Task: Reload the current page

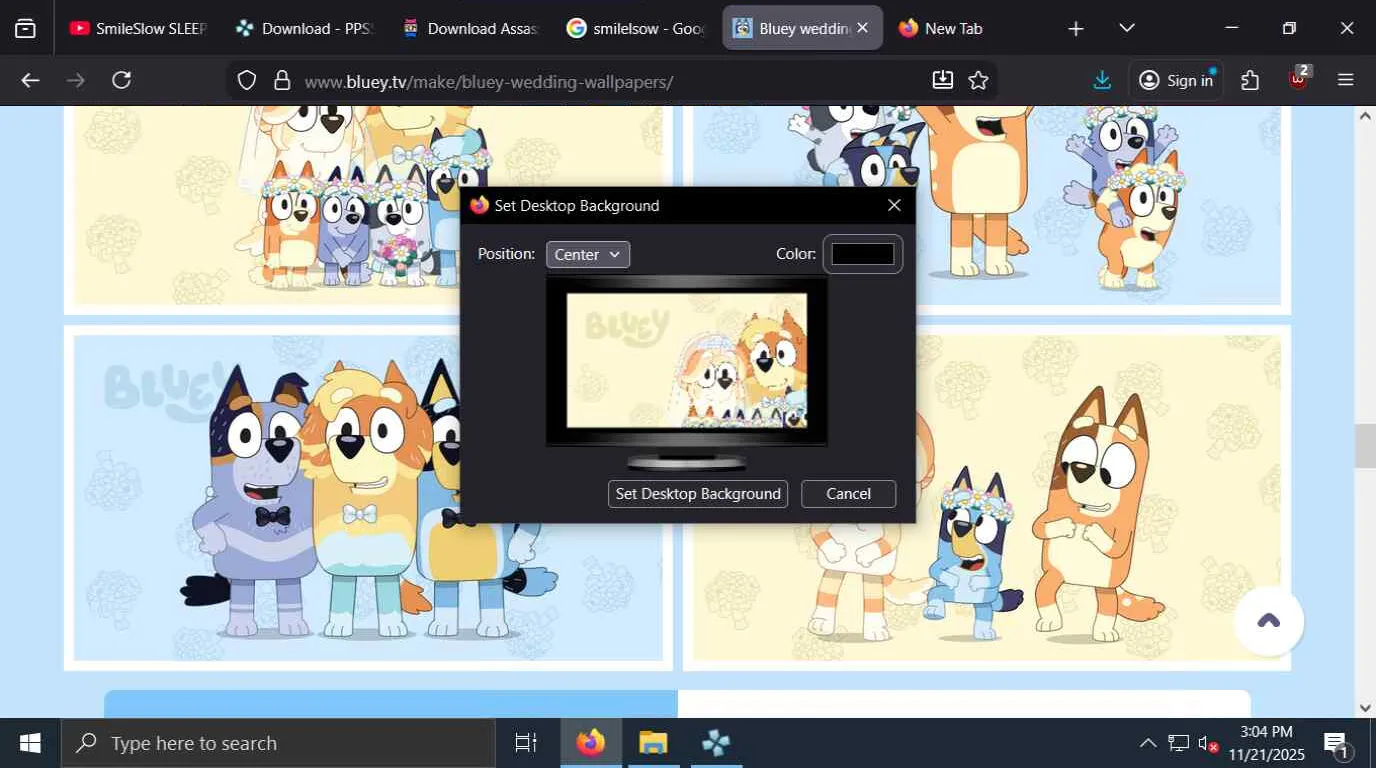Action: pos(122,80)
